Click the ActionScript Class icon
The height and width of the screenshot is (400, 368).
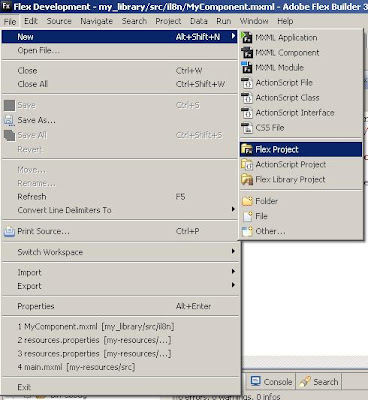[x=247, y=98]
